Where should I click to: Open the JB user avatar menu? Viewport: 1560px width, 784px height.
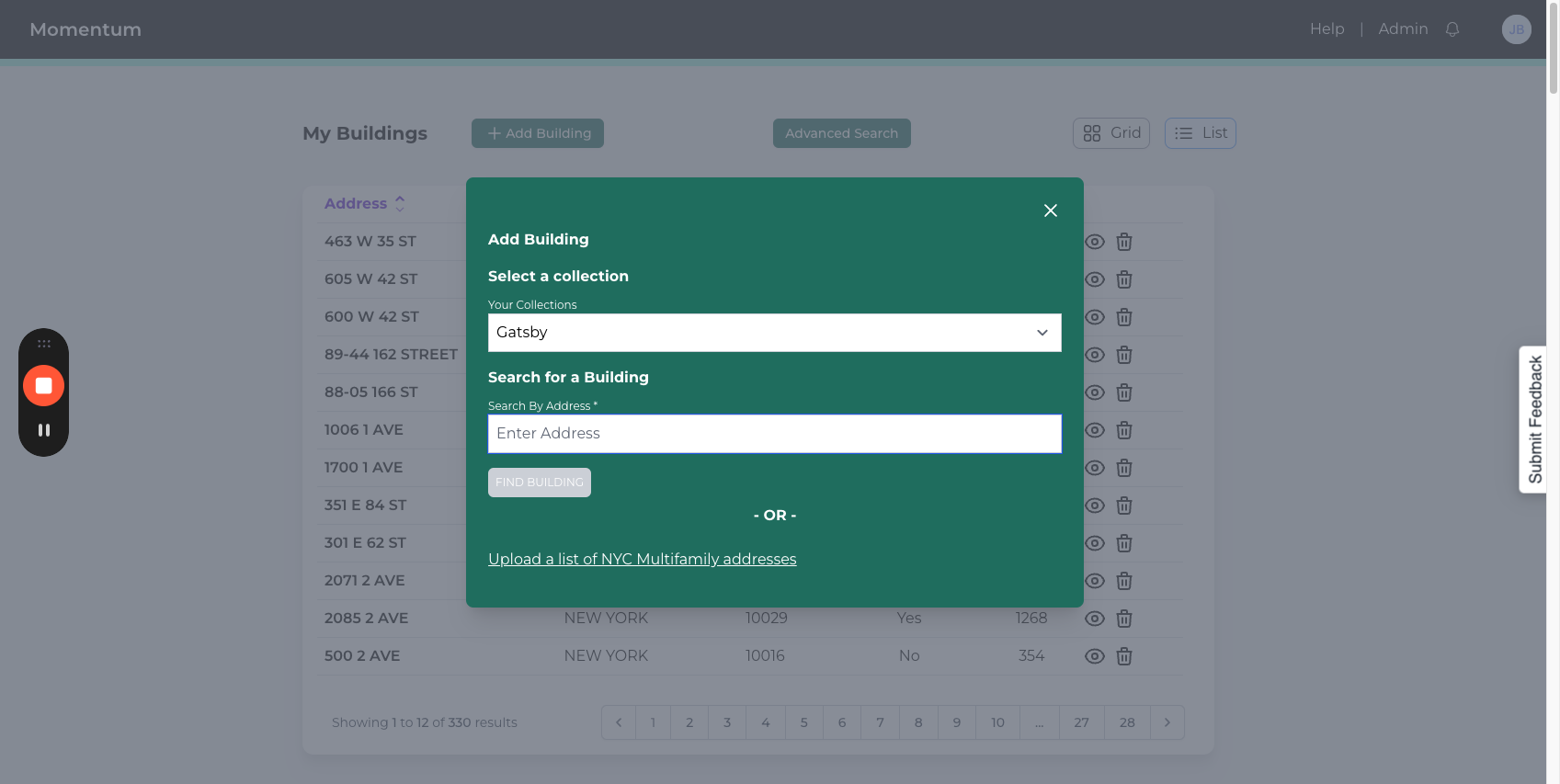1516,29
